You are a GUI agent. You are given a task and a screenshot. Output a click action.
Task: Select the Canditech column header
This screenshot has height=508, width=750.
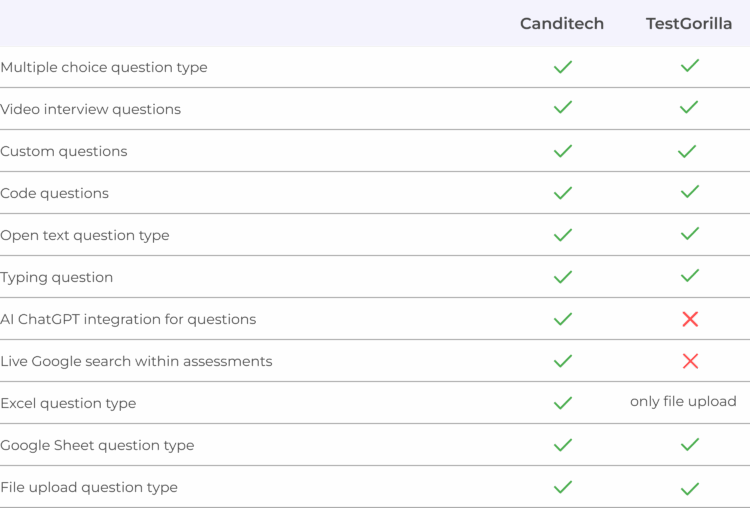pyautogui.click(x=562, y=23)
